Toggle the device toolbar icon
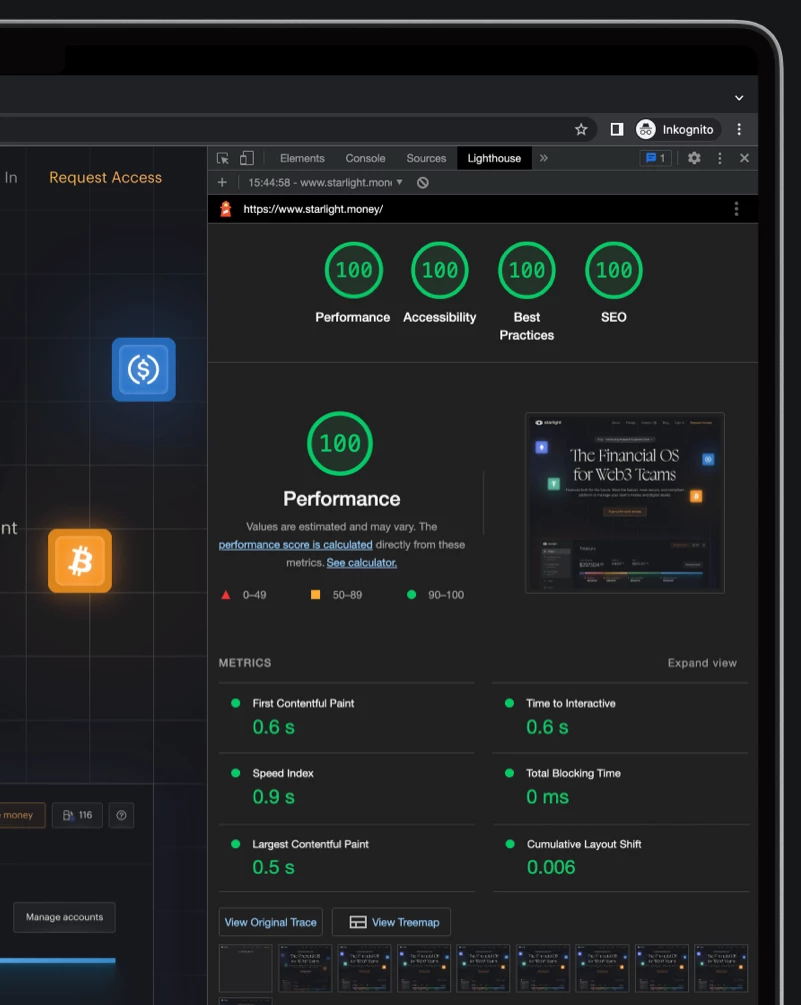801x1005 pixels. tap(247, 158)
